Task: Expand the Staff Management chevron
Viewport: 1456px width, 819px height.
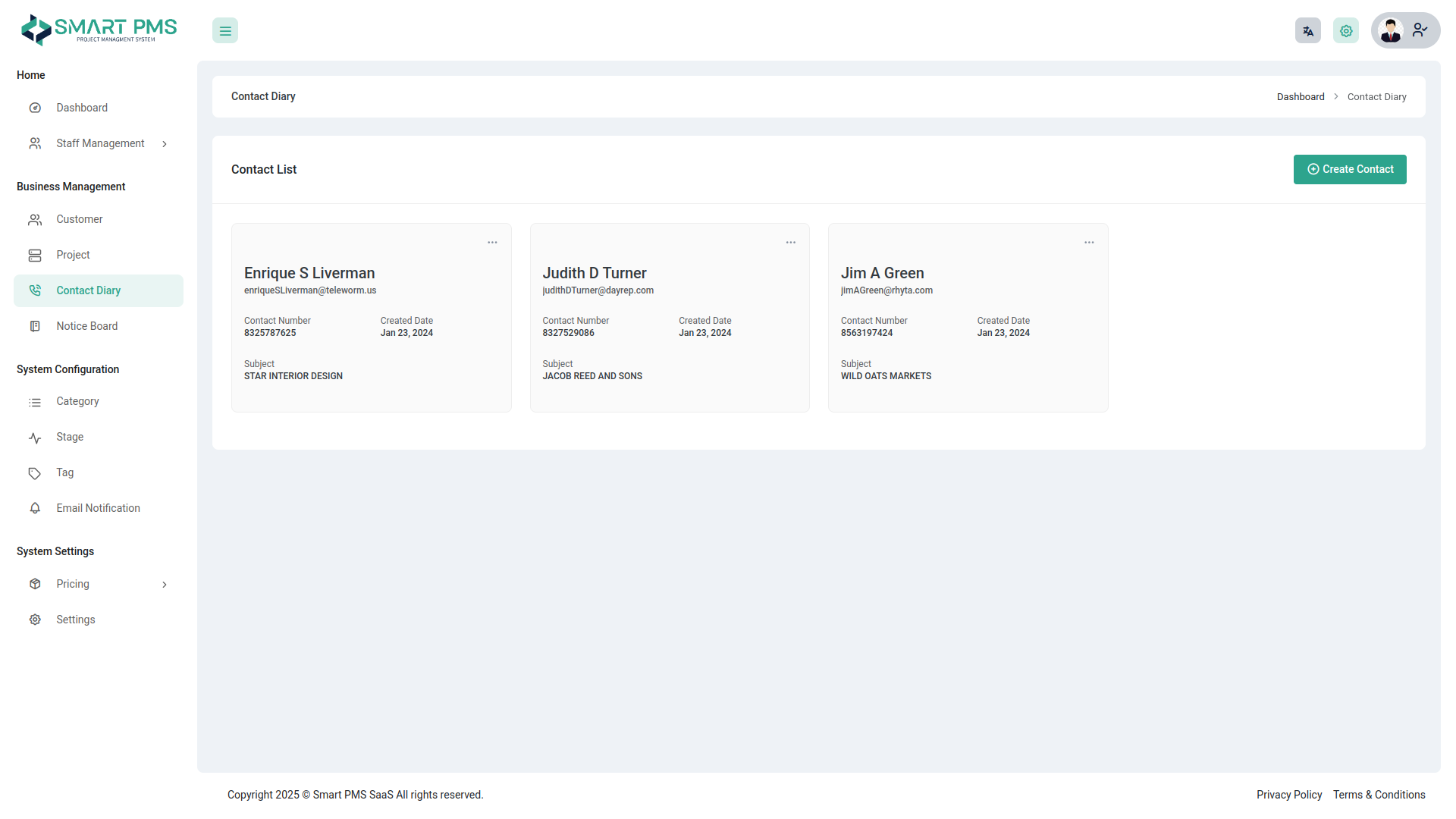Action: point(165,144)
